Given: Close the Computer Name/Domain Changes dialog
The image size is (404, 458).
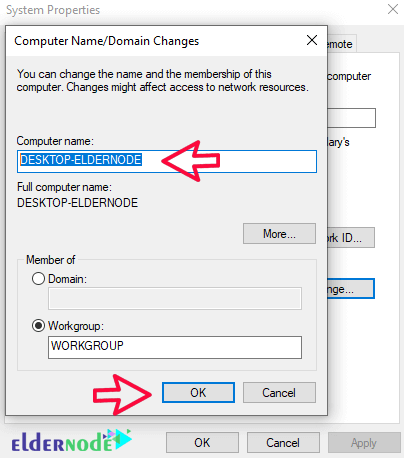Looking at the screenshot, I should tap(312, 40).
